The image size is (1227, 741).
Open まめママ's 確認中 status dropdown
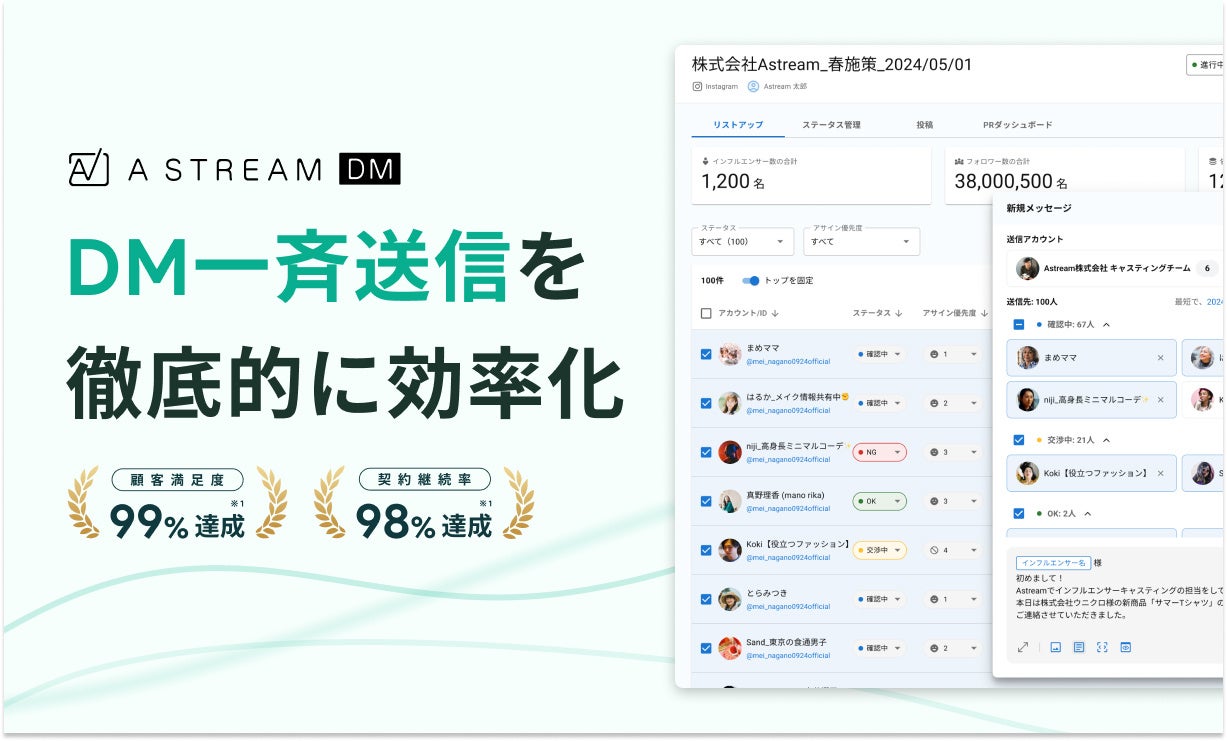coord(879,354)
